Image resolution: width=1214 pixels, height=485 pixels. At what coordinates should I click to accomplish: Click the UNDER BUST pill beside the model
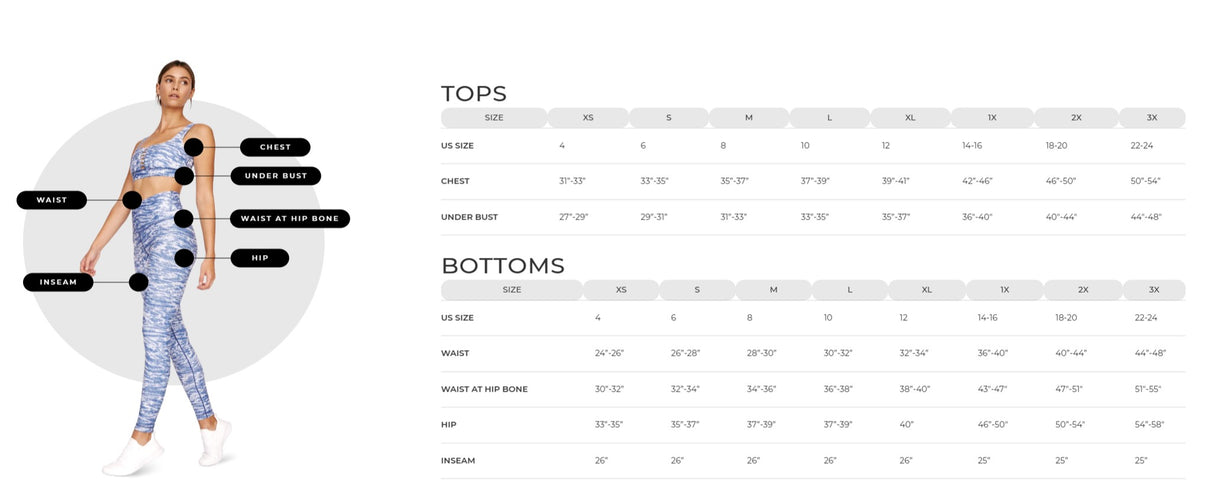click(x=275, y=176)
